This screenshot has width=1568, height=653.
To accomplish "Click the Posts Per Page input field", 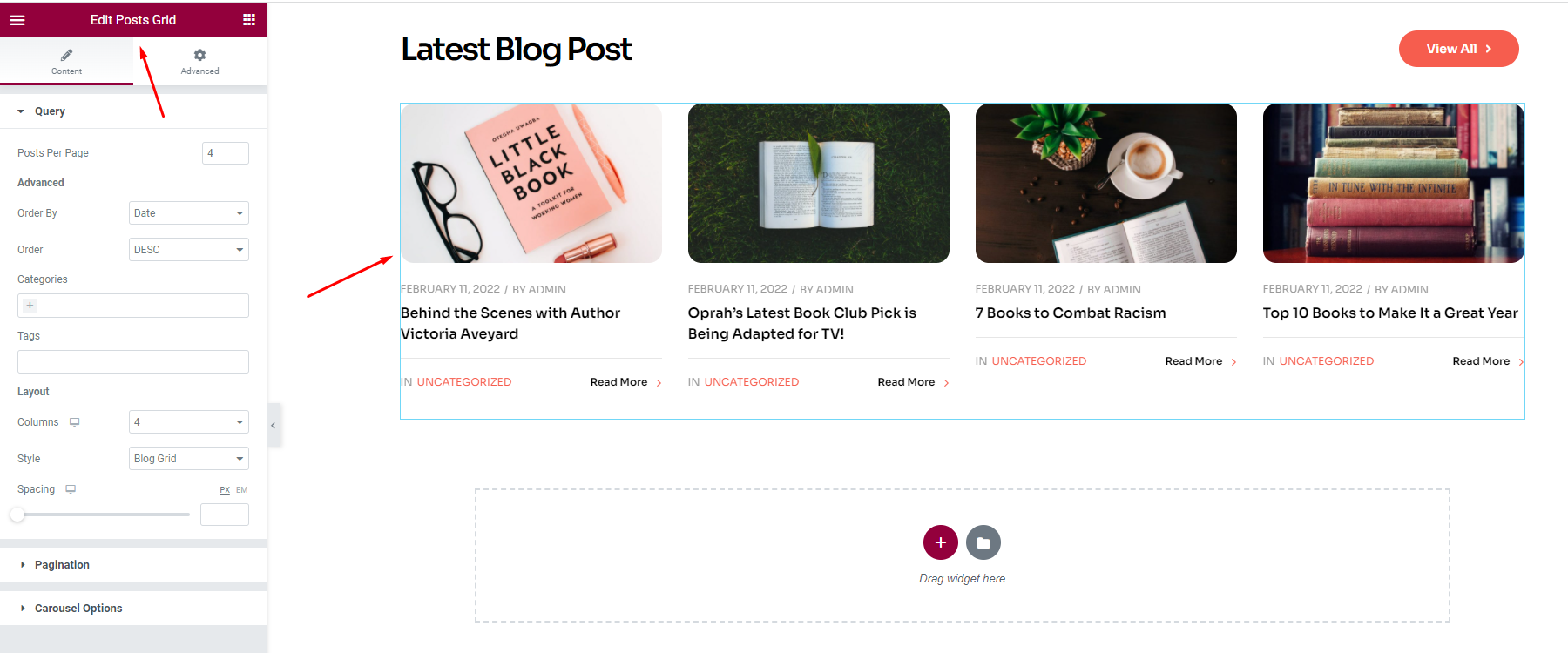I will point(225,153).
